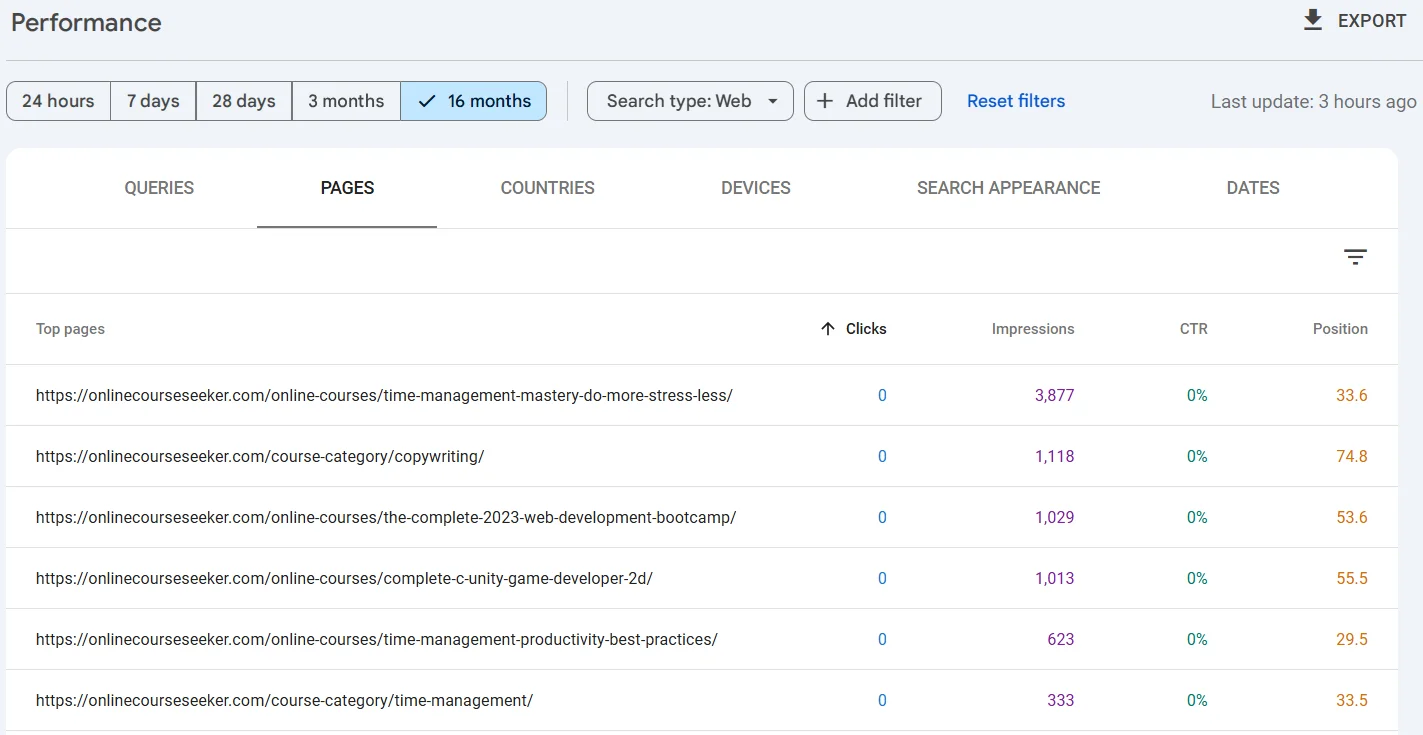
Task: Sort table by Position column header
Action: [1339, 329]
